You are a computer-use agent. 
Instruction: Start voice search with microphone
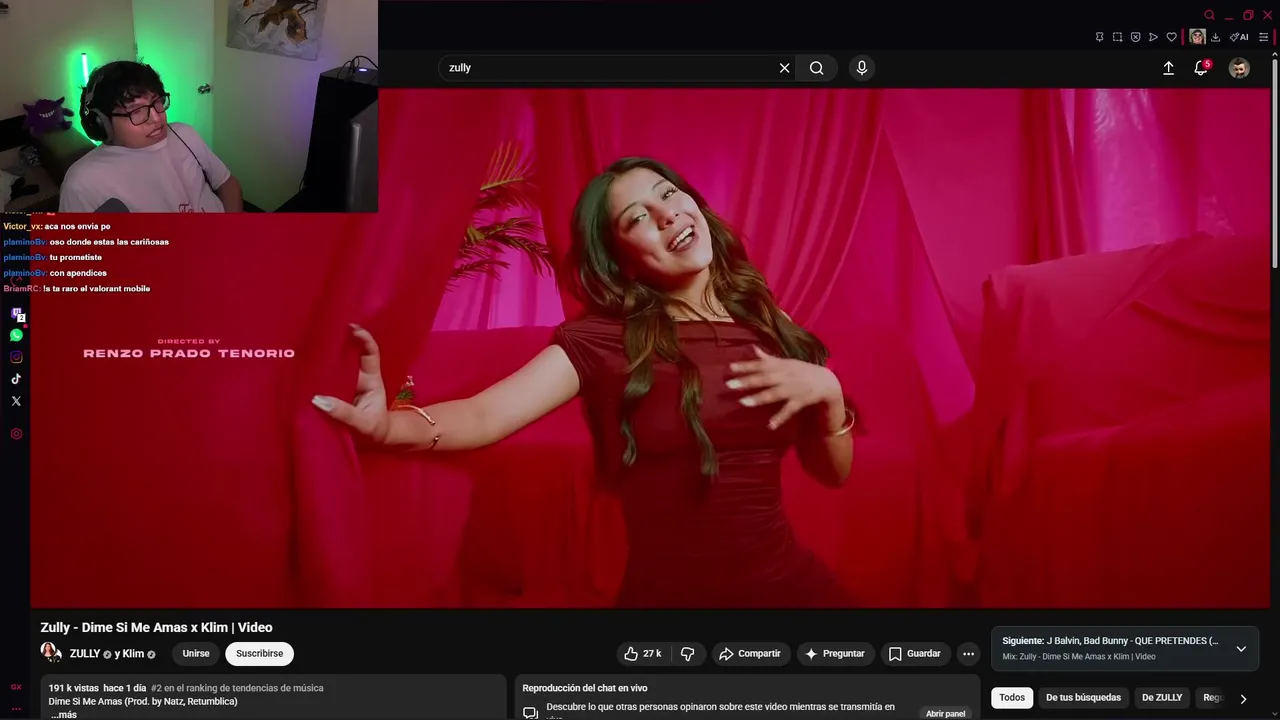pyautogui.click(x=862, y=68)
